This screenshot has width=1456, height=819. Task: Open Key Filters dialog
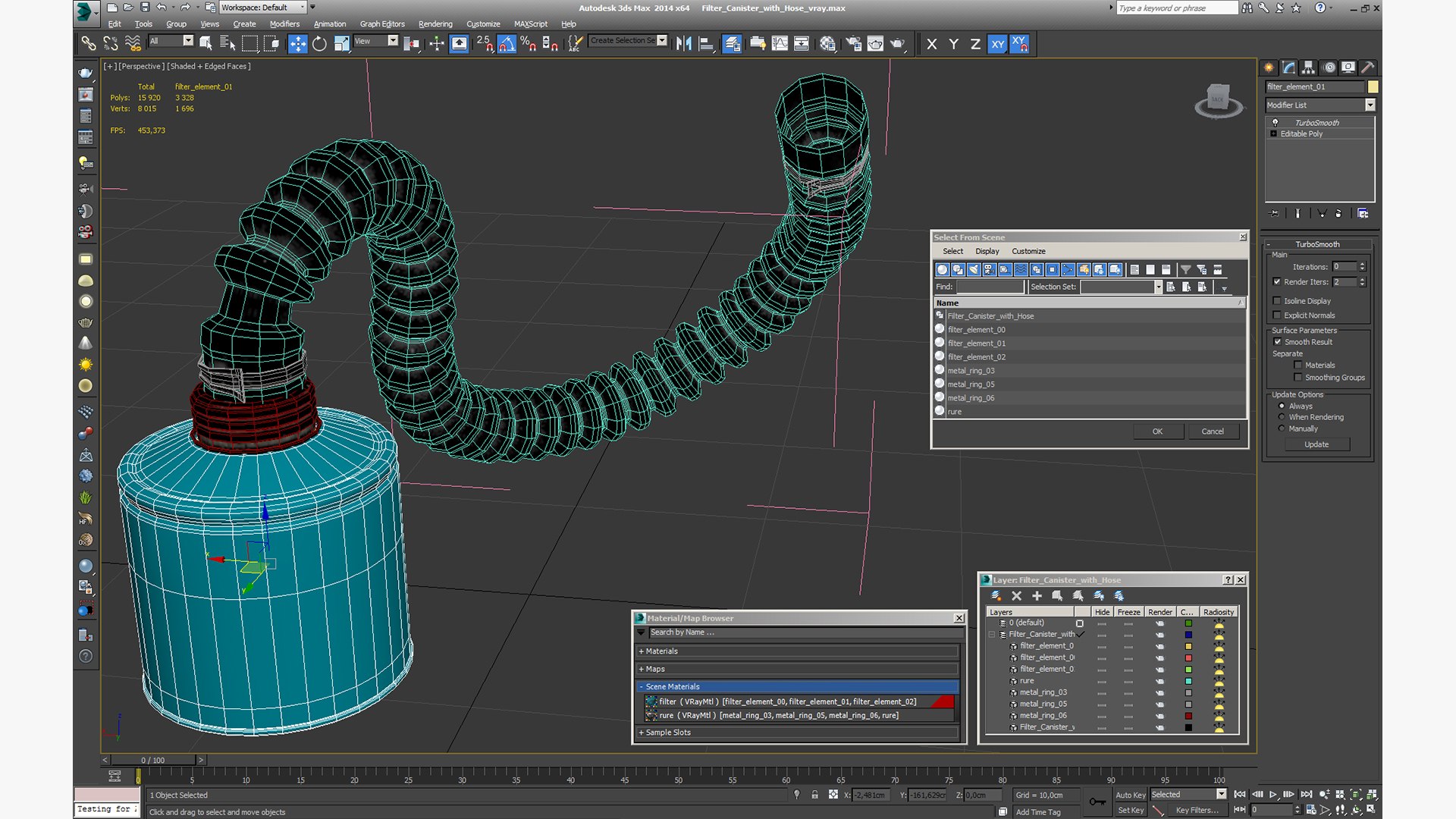(x=1197, y=811)
